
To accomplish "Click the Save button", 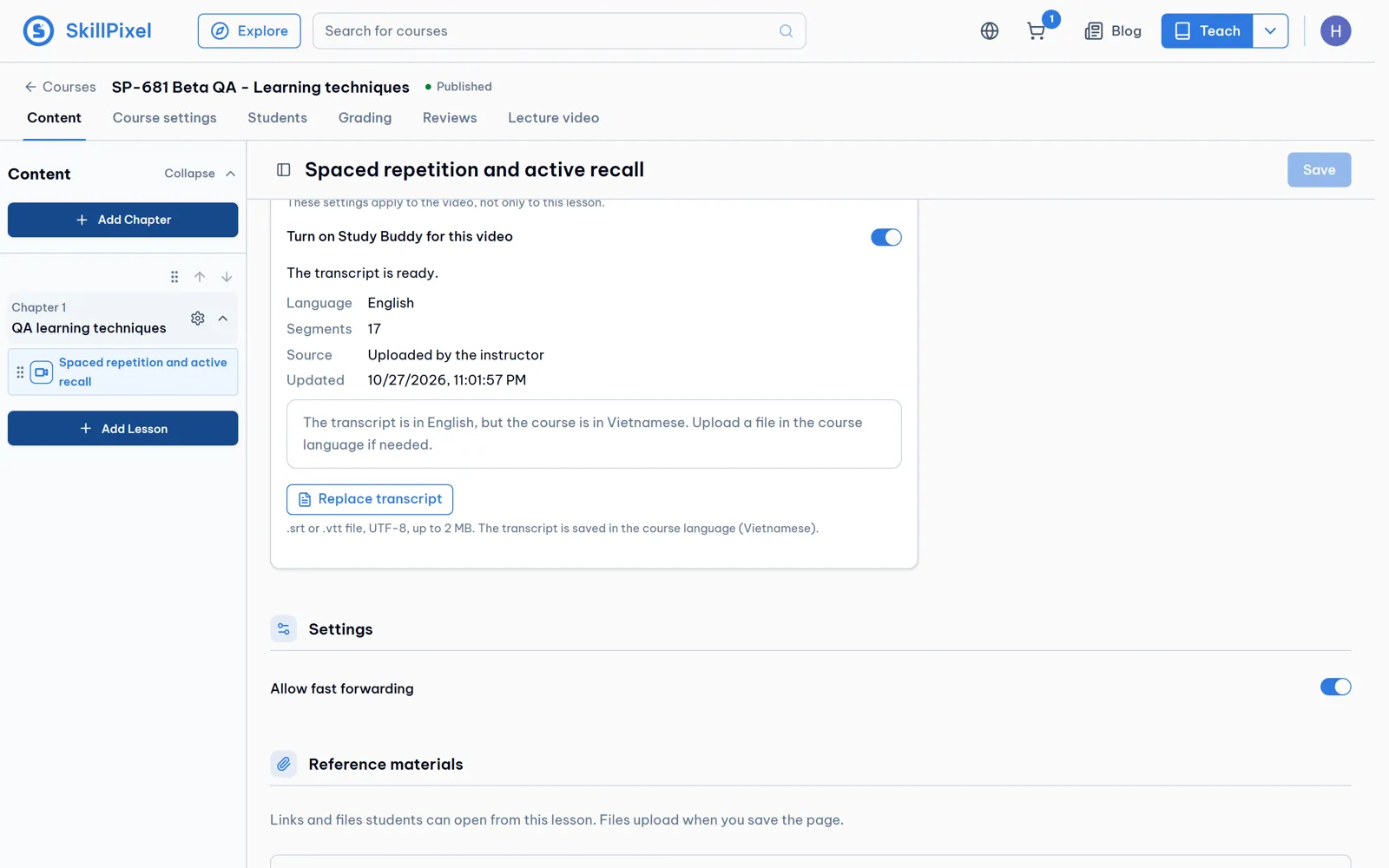I will tap(1319, 170).
